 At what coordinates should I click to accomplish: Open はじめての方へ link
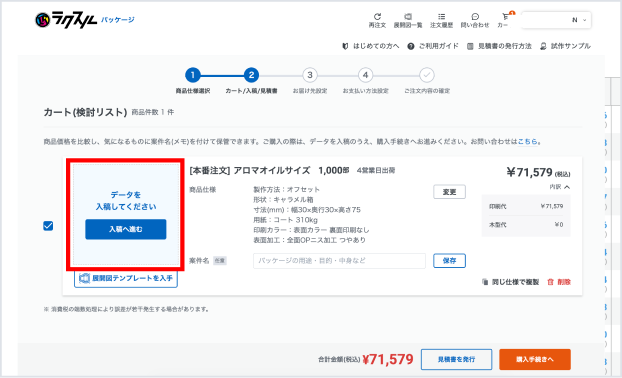(371, 46)
